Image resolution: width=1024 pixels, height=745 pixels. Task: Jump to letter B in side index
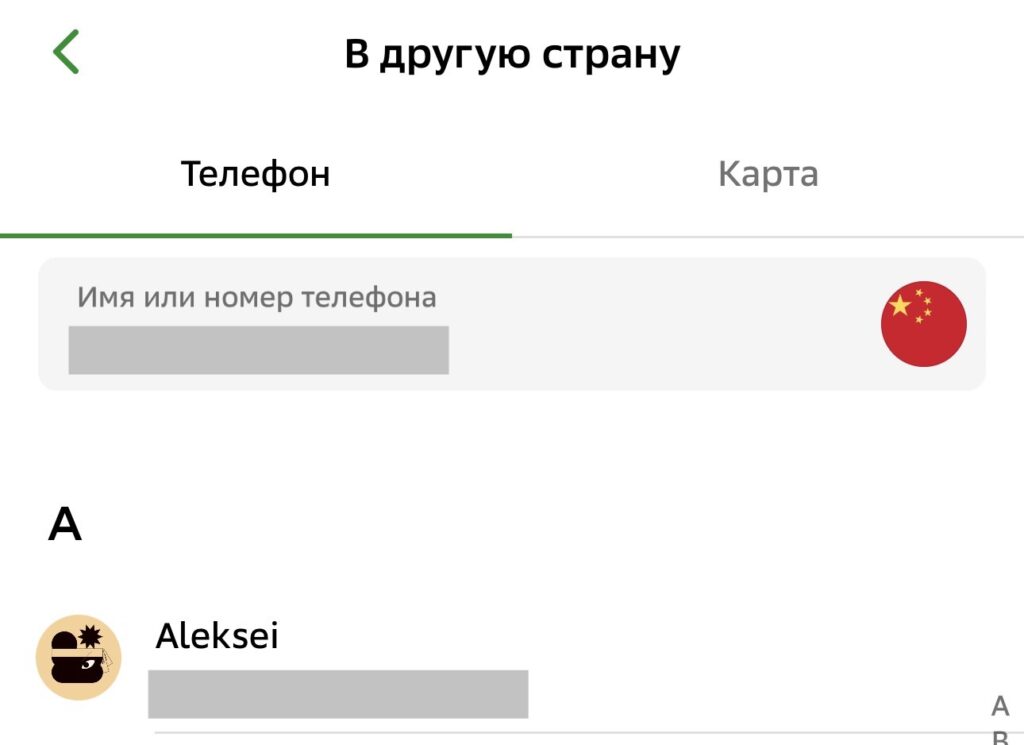(1000, 738)
